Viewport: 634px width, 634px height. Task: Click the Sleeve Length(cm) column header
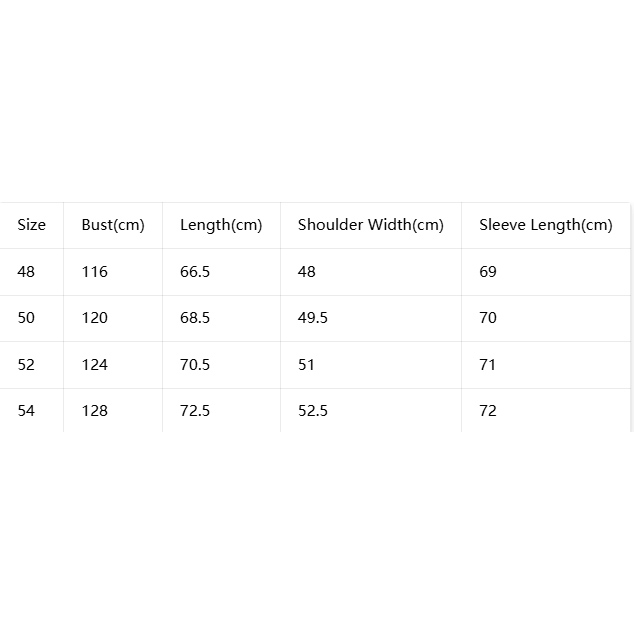point(546,225)
